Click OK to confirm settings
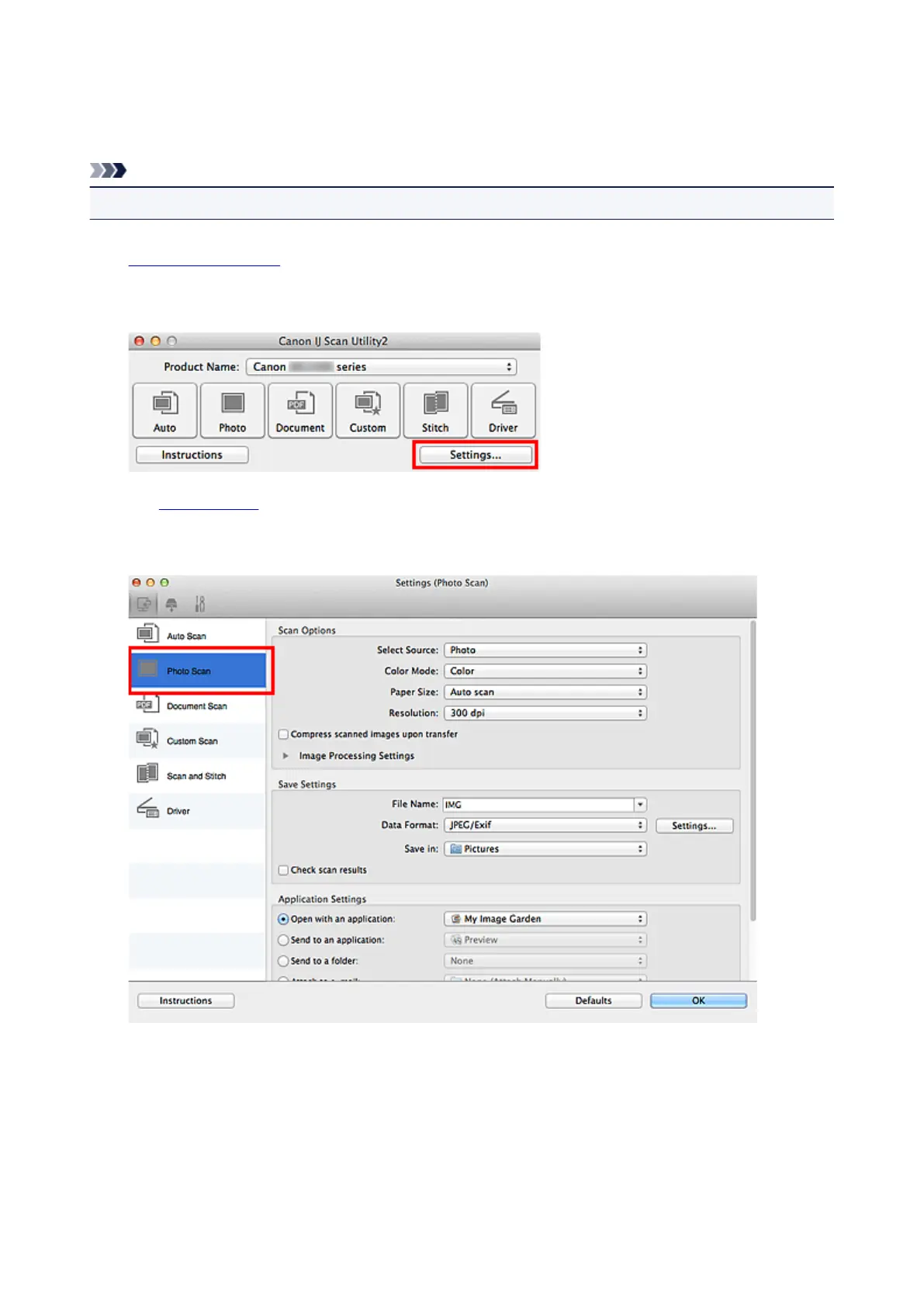924x1307 pixels. (x=698, y=1001)
